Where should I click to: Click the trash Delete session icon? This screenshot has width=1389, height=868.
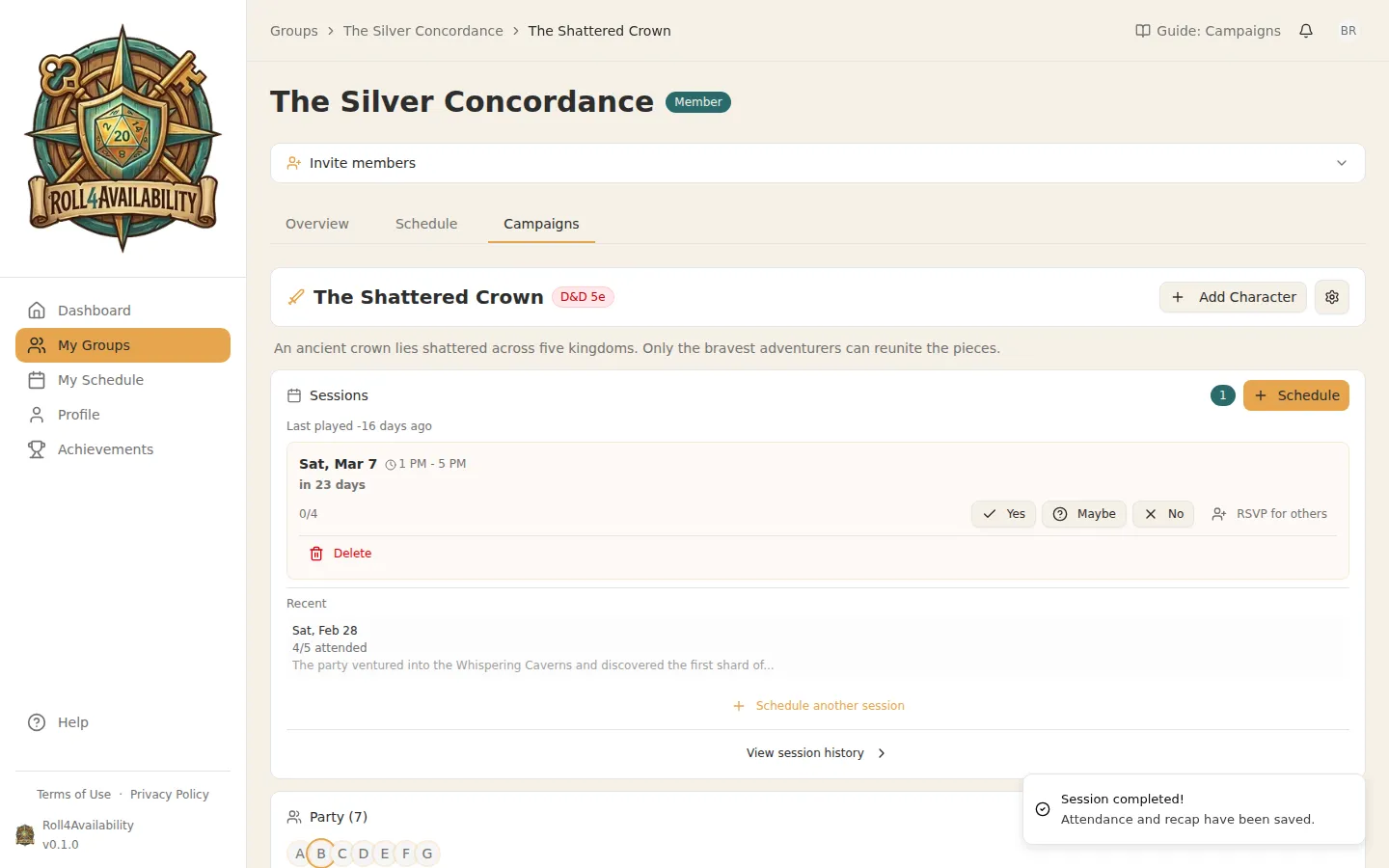coord(316,554)
